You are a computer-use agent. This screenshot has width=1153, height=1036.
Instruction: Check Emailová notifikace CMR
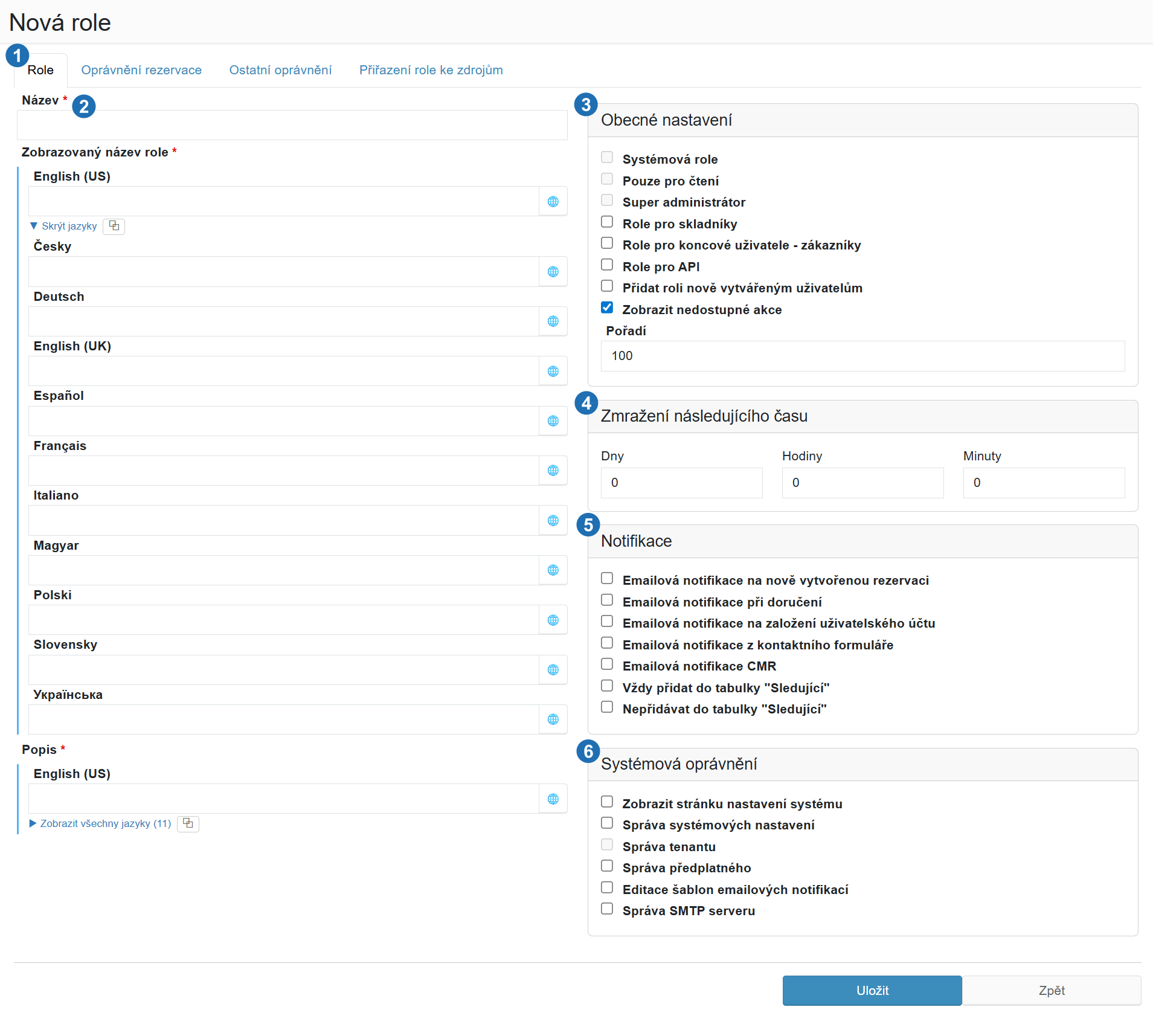[x=607, y=664]
